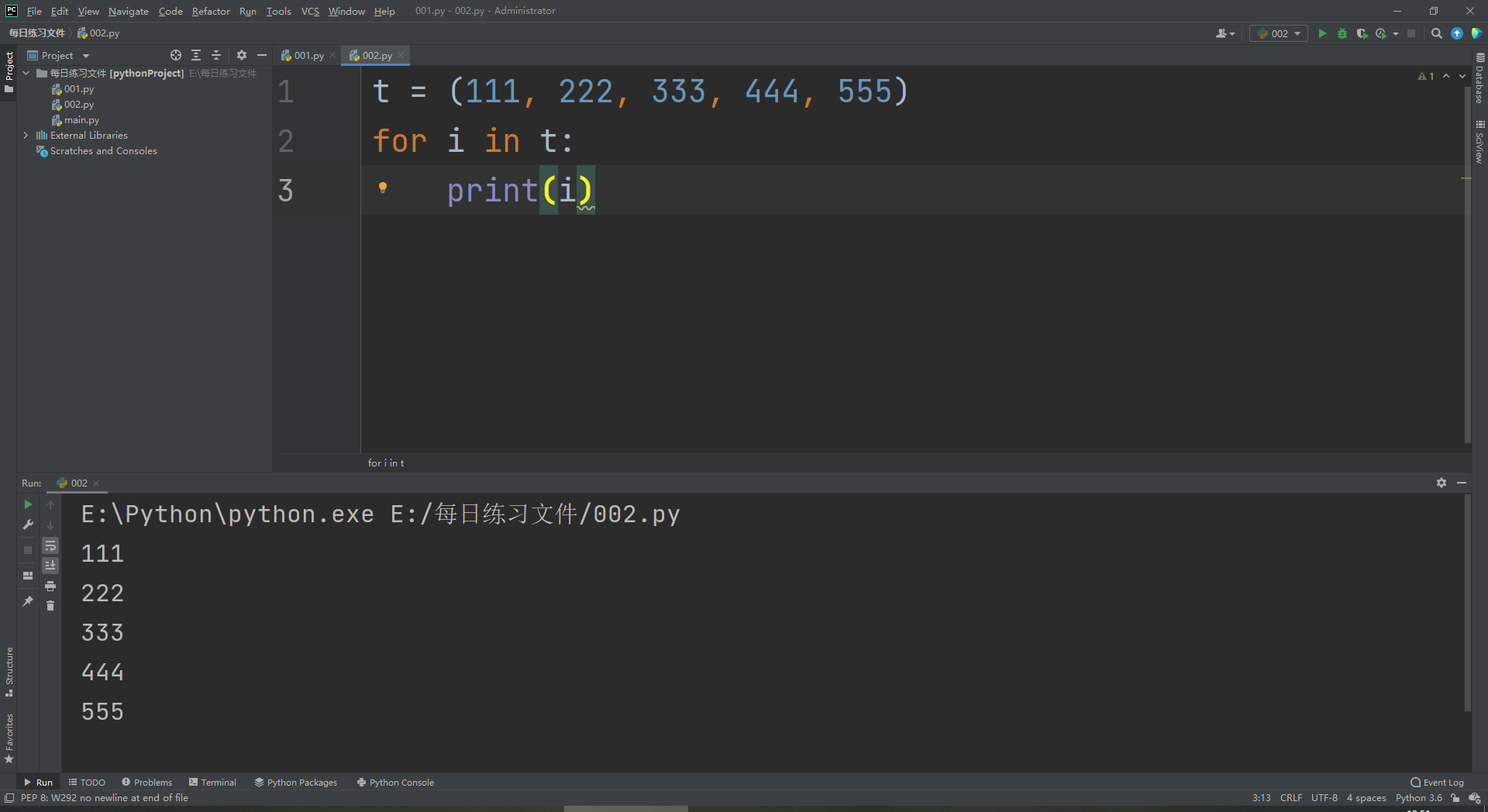
Task: Go to next highlighted problem
Action: coord(1462,76)
